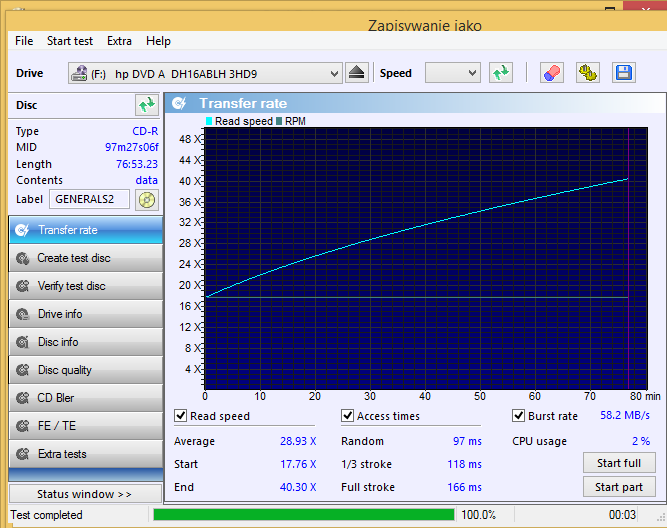Open the Start test menu
This screenshot has height=528, width=667.
coord(70,41)
